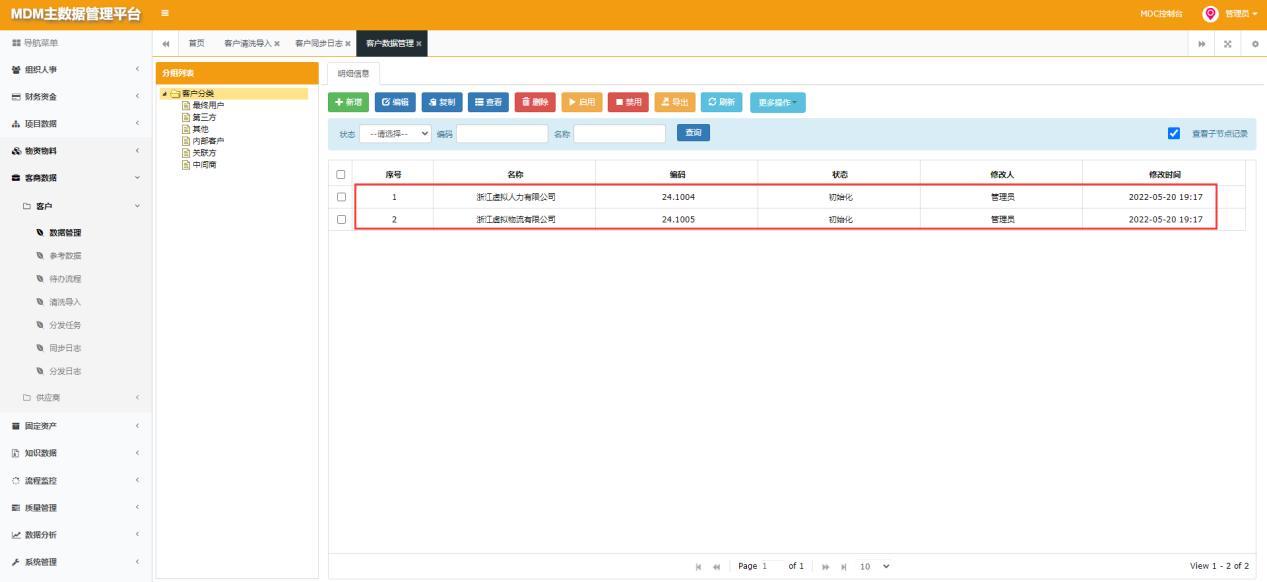Expand the 组织人事 menu chevron
The width and height of the screenshot is (1267, 582).
pyautogui.click(x=137, y=69)
